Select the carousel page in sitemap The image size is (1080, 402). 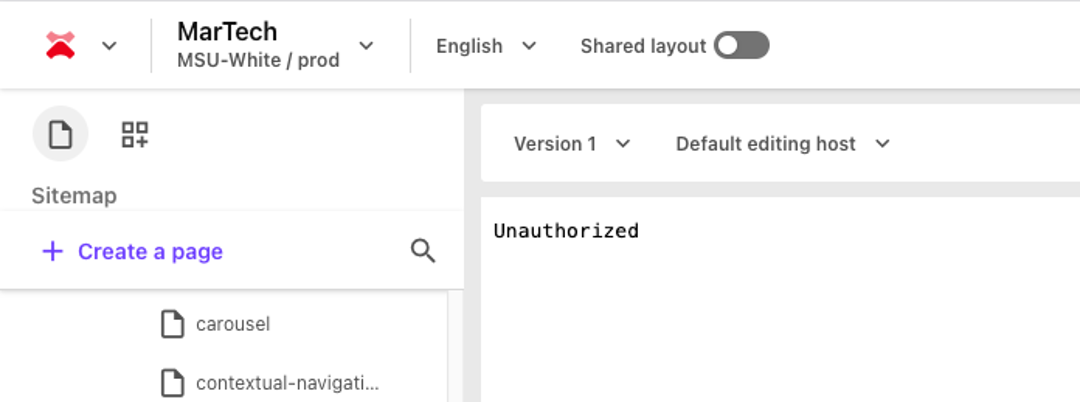pyautogui.click(x=233, y=324)
